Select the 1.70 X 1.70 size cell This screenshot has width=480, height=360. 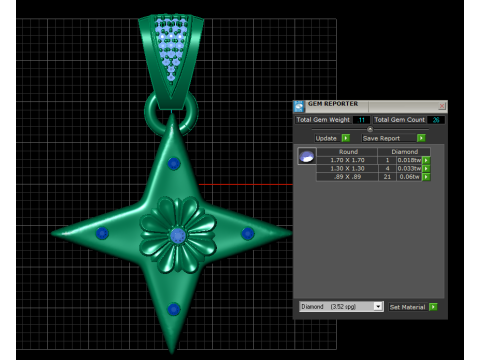click(347, 160)
